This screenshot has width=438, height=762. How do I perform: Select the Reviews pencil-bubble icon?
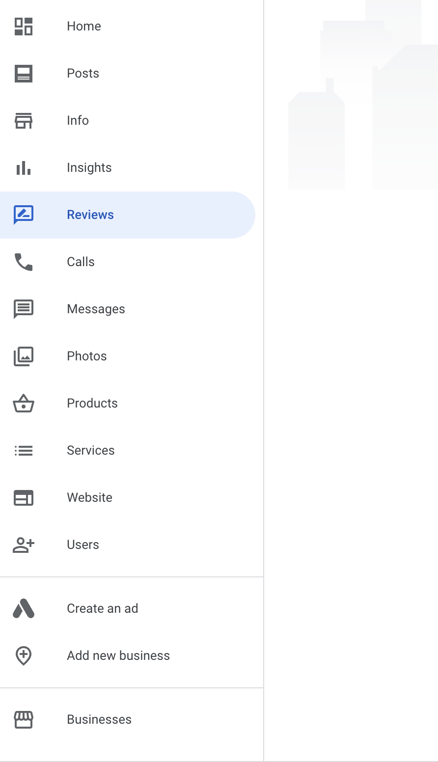23,215
